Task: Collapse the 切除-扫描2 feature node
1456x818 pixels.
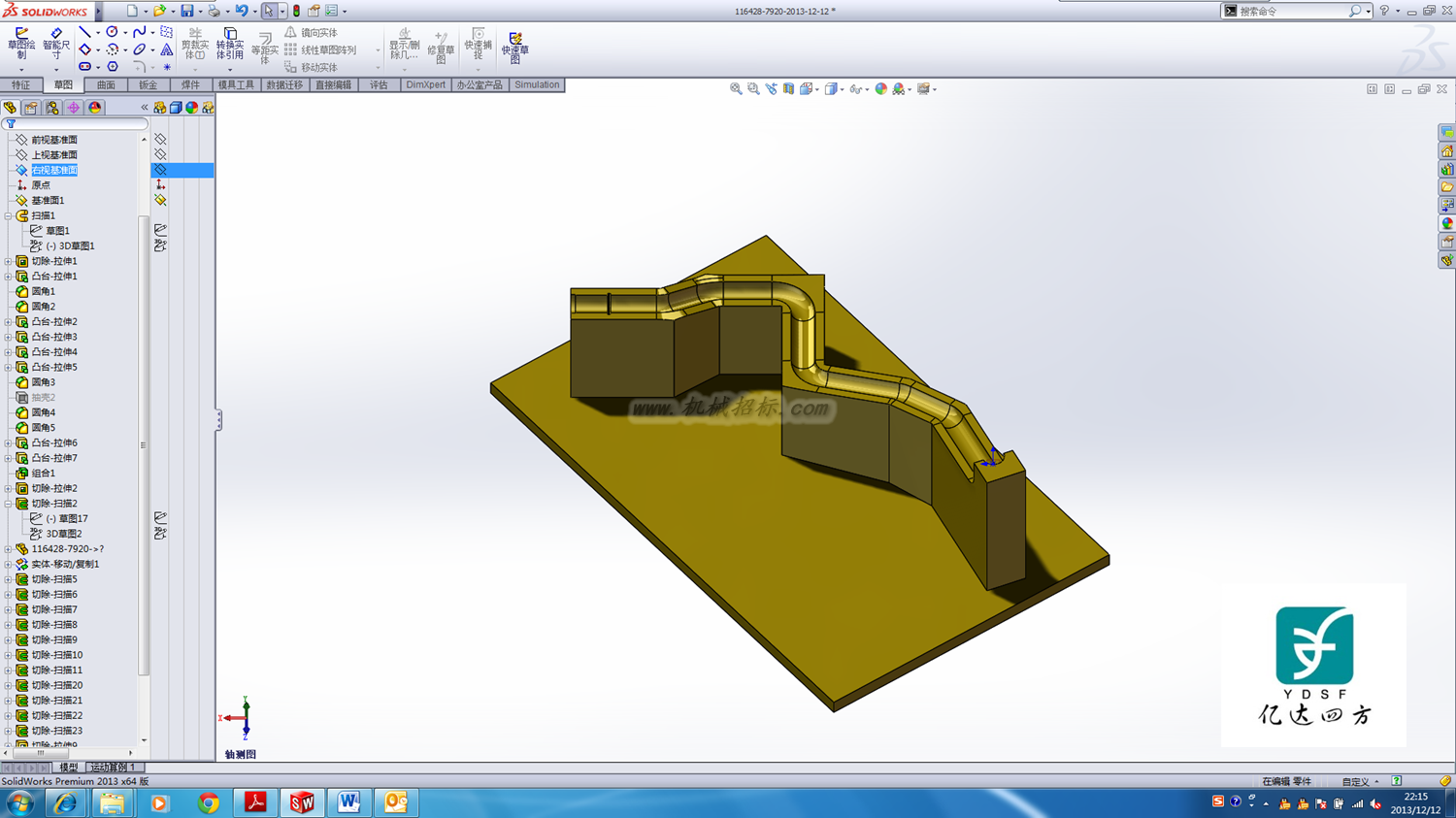Action: [9, 504]
